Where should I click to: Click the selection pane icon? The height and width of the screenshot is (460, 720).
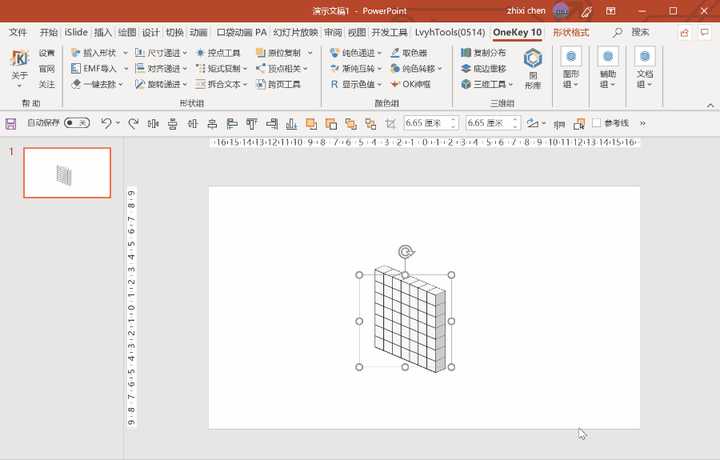point(579,123)
